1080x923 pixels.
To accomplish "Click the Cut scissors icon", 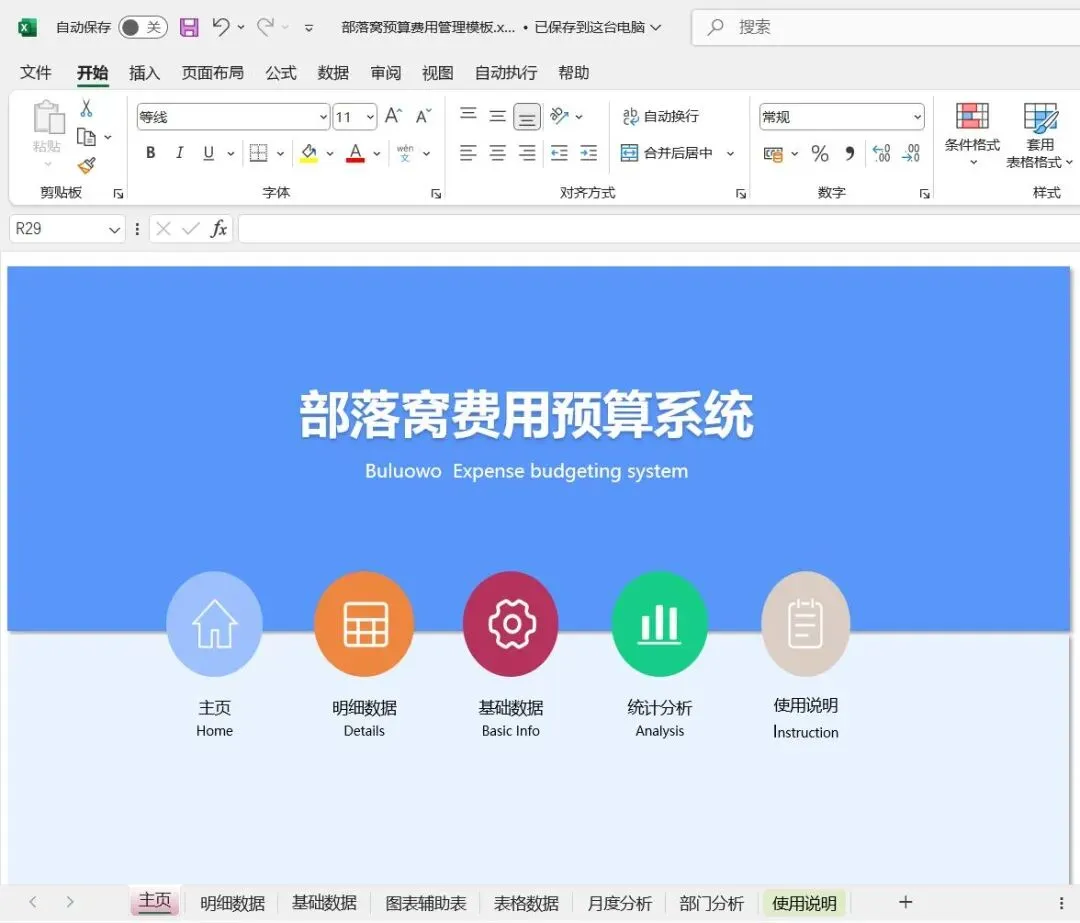I will pyautogui.click(x=86, y=108).
